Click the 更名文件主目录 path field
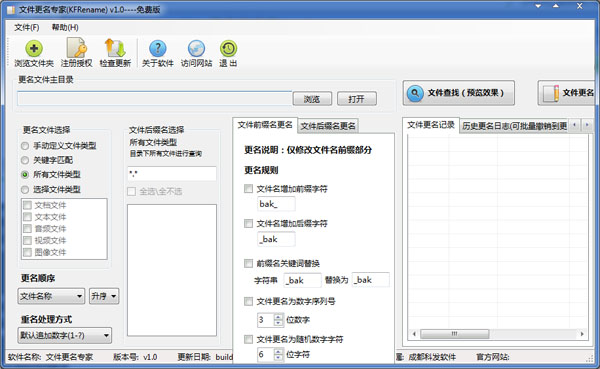This screenshot has height=369, width=600. coord(154,99)
